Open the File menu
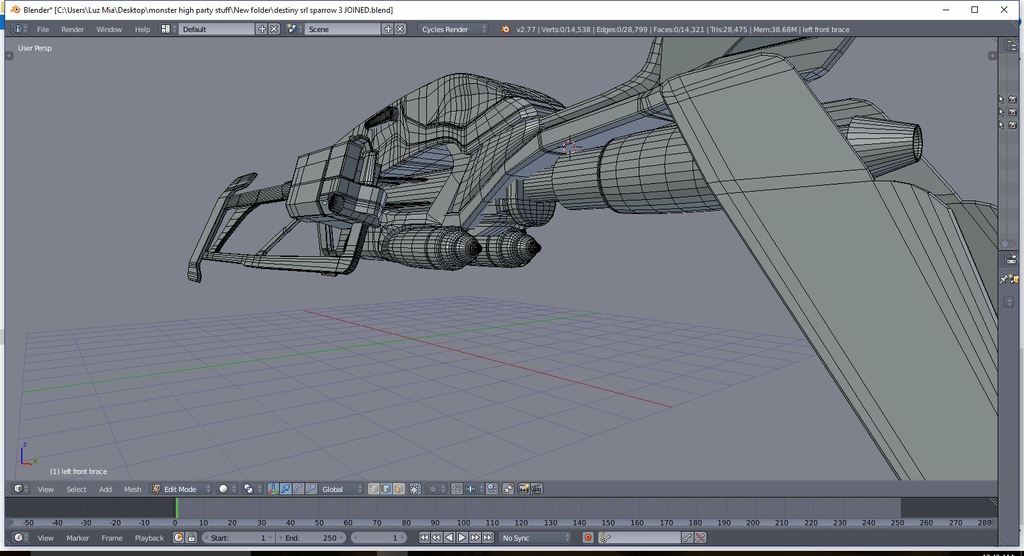This screenshot has width=1024, height=556. [42, 29]
